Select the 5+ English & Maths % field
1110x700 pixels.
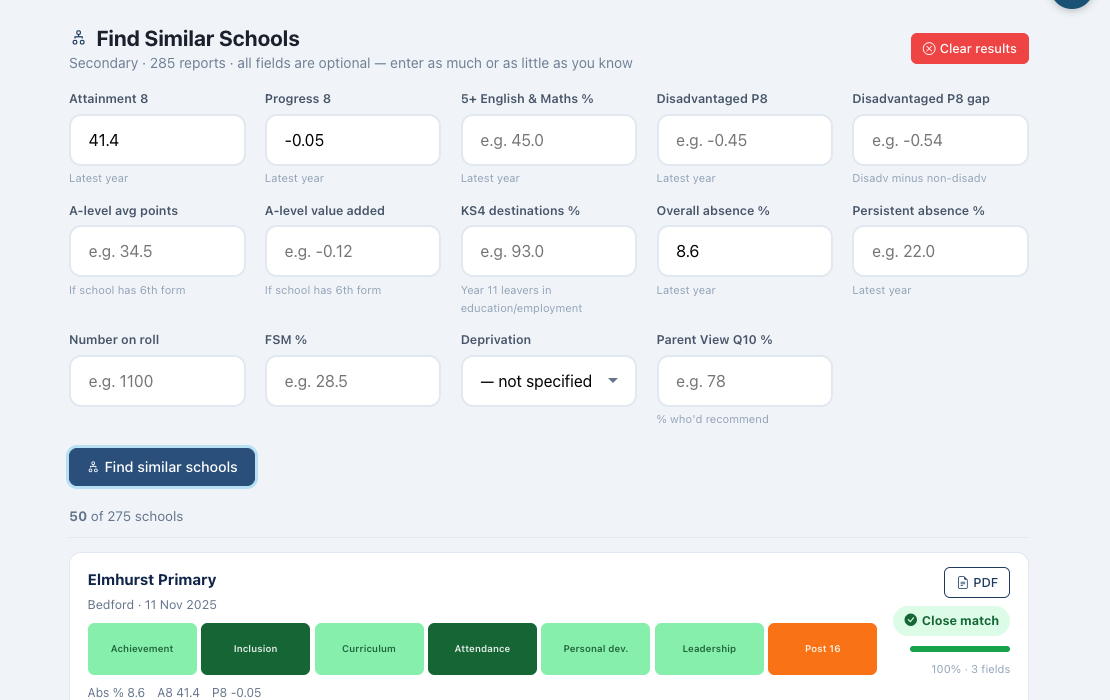tap(549, 140)
